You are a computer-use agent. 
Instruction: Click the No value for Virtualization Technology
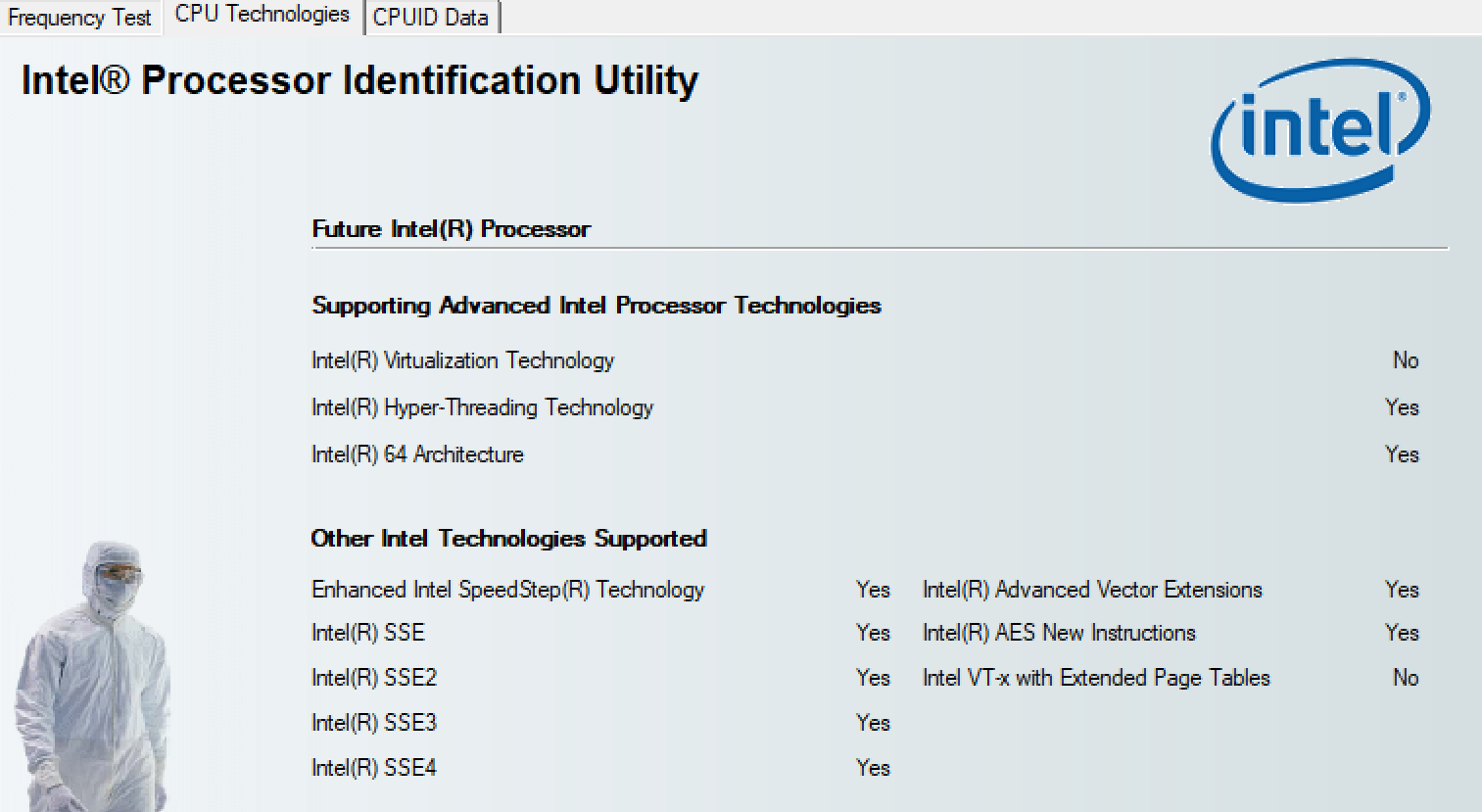coord(1406,360)
